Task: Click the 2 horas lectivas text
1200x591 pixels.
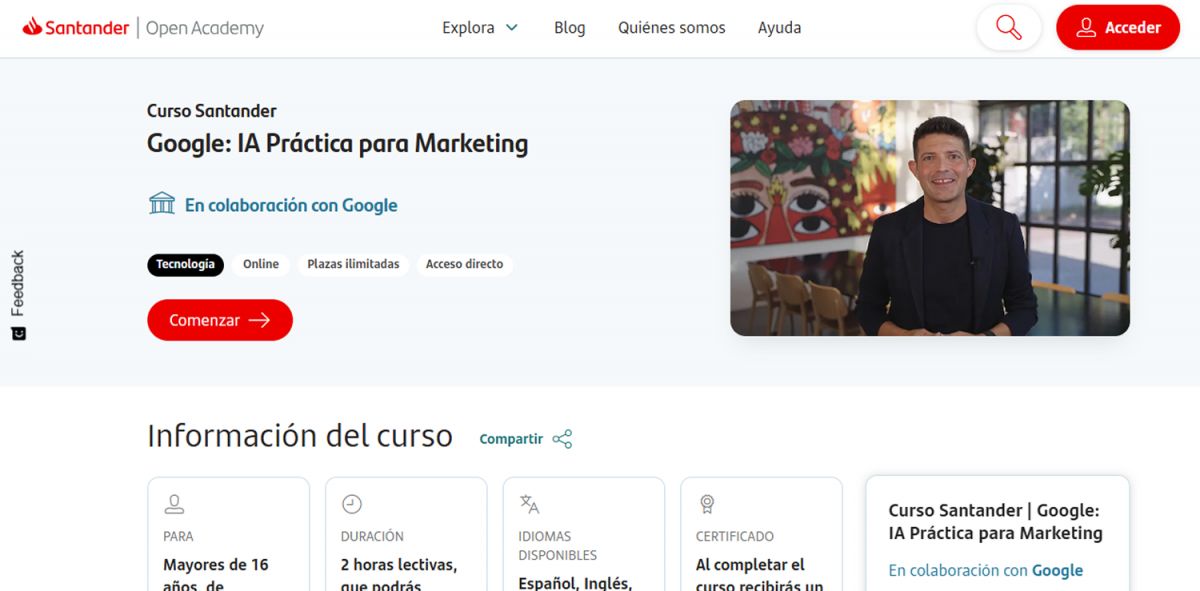Action: coord(399,573)
